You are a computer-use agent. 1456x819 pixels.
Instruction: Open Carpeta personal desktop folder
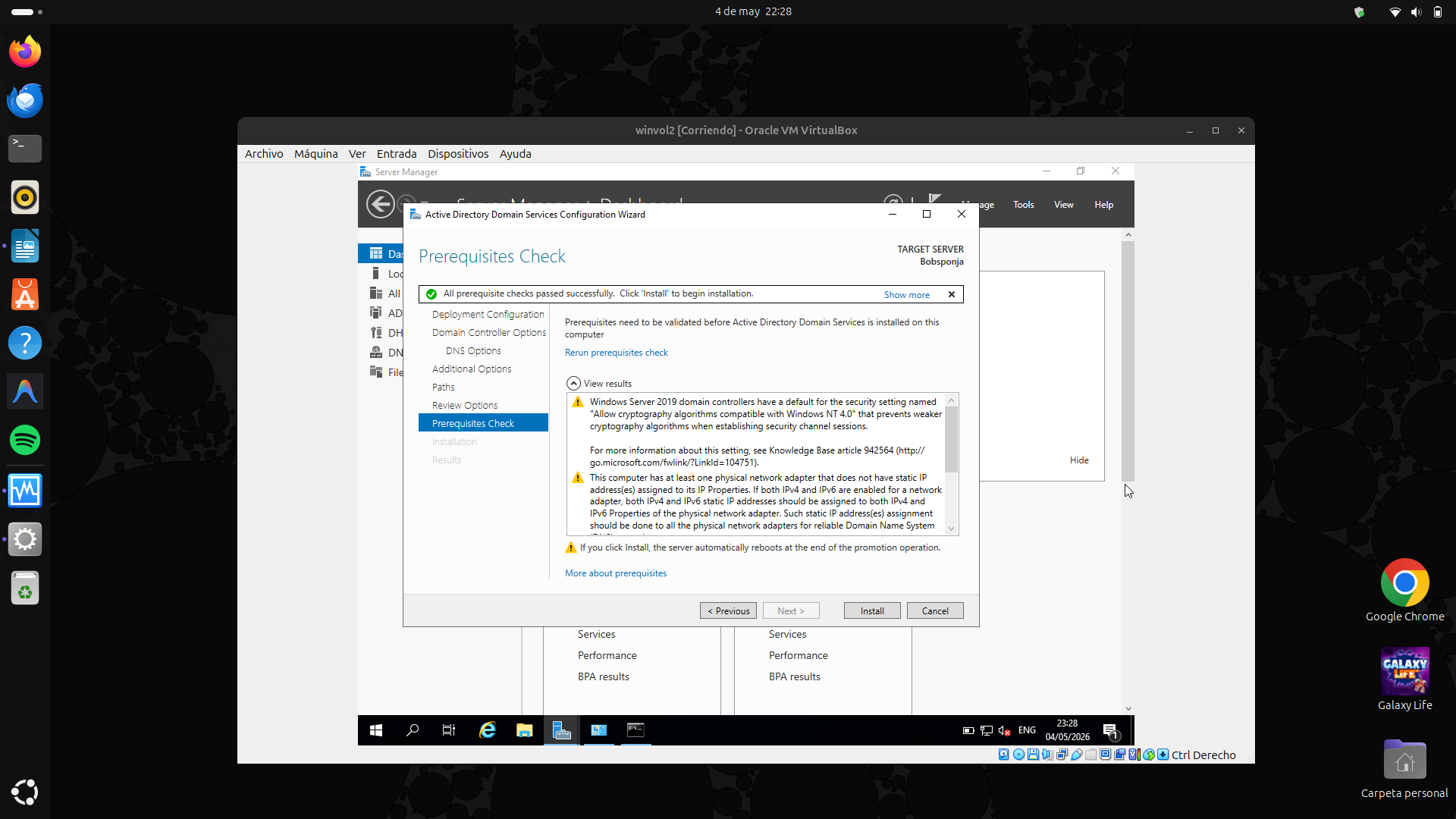pyautogui.click(x=1404, y=768)
